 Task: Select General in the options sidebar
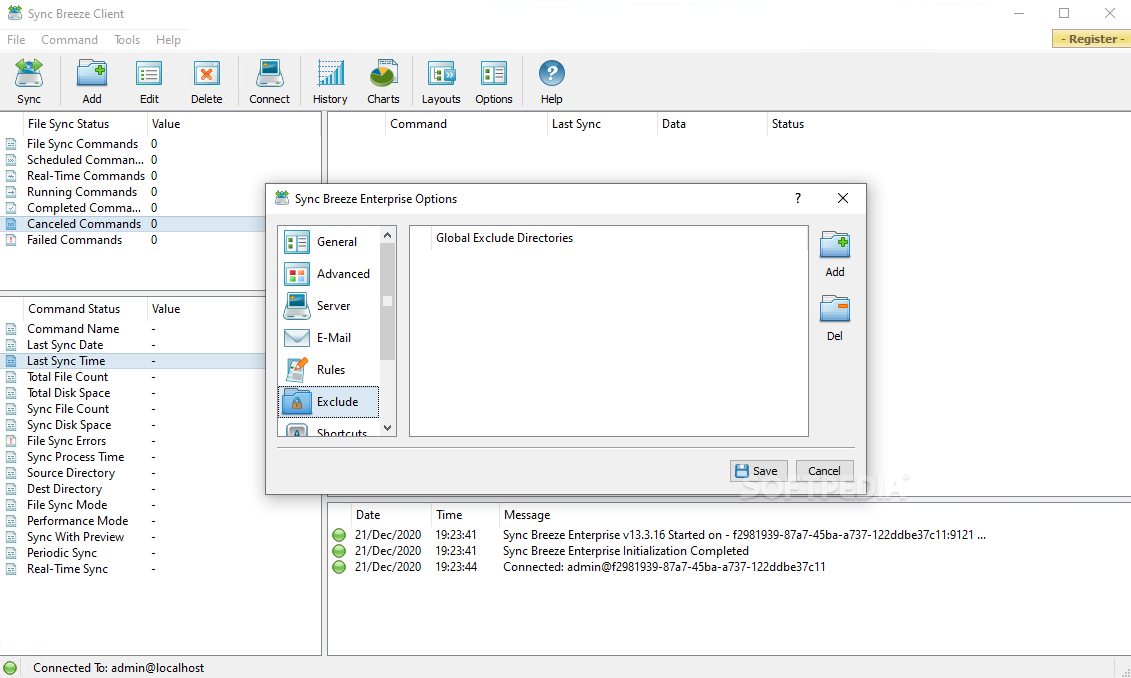[329, 242]
